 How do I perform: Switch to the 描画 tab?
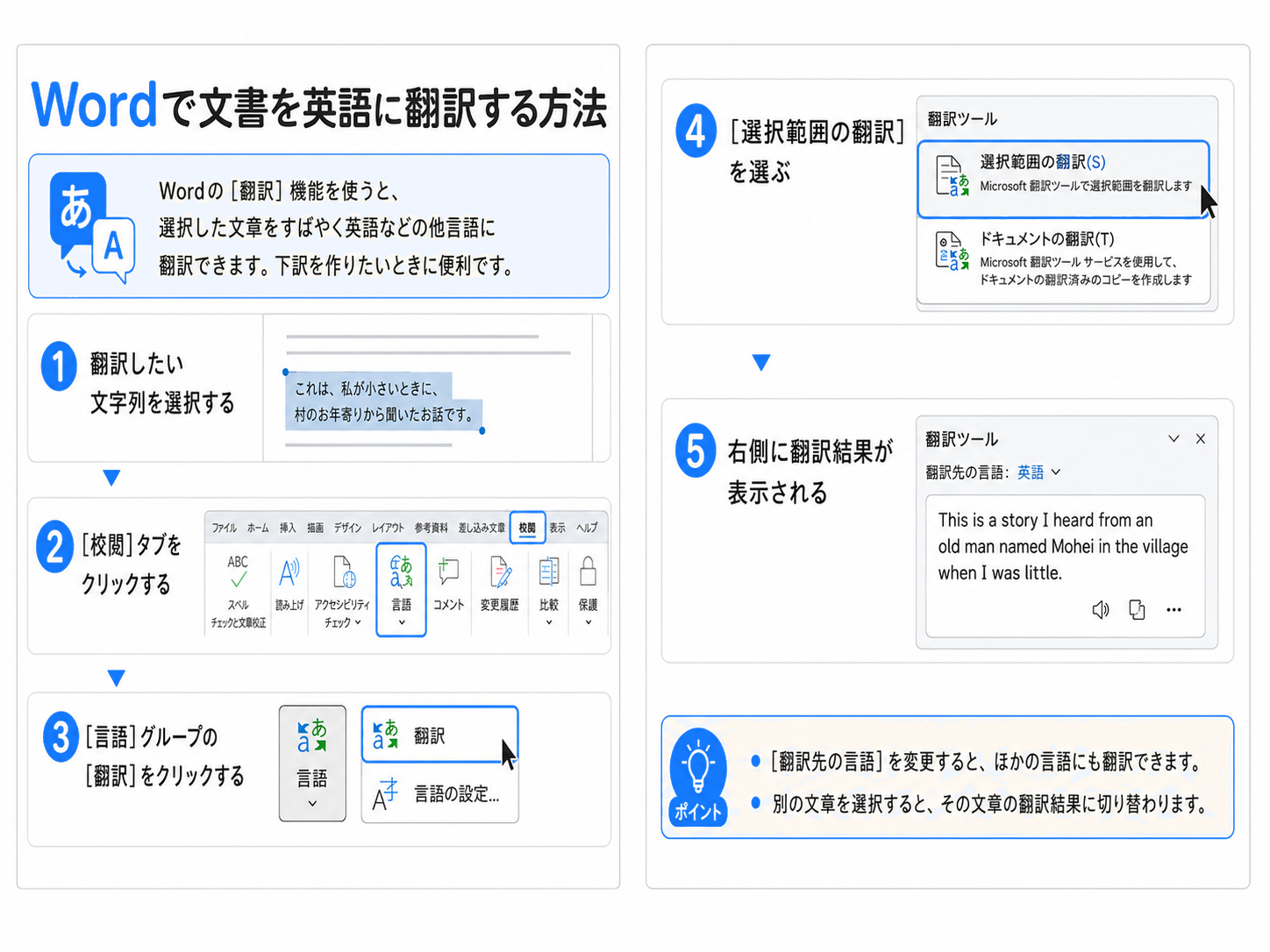[315, 528]
